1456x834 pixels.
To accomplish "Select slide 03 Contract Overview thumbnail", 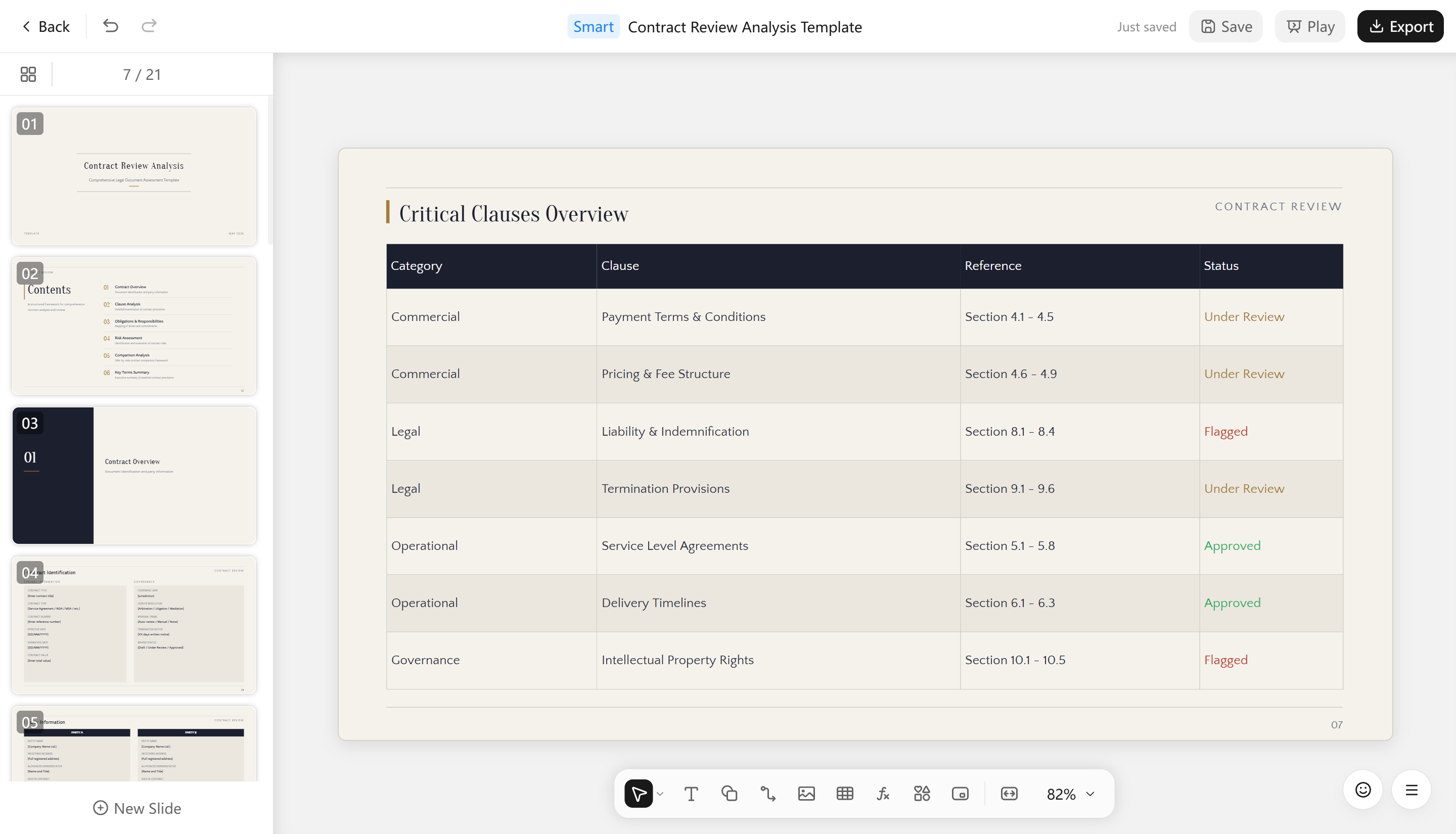I will [x=134, y=476].
